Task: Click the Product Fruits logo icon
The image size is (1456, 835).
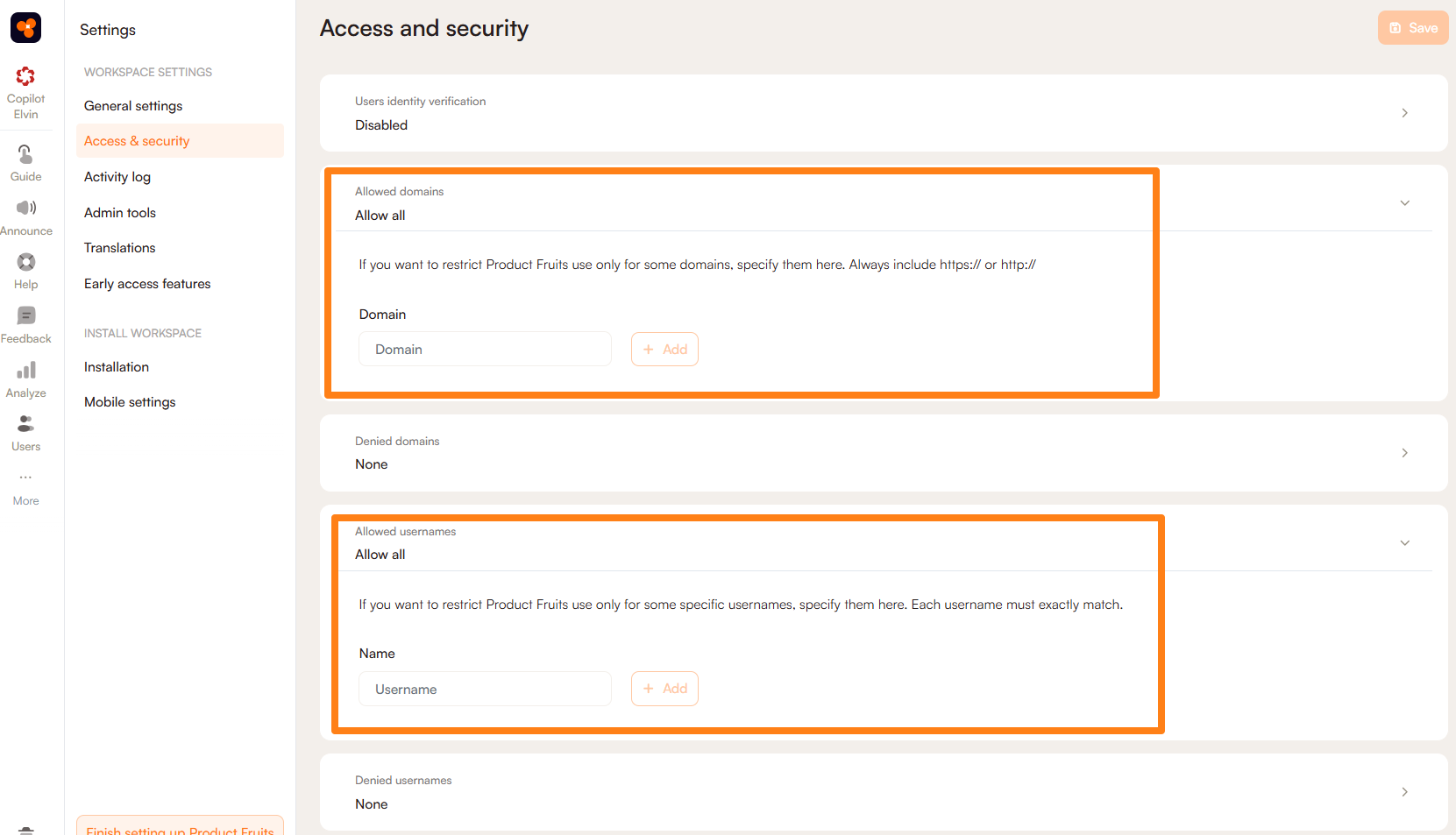Action: click(x=25, y=28)
